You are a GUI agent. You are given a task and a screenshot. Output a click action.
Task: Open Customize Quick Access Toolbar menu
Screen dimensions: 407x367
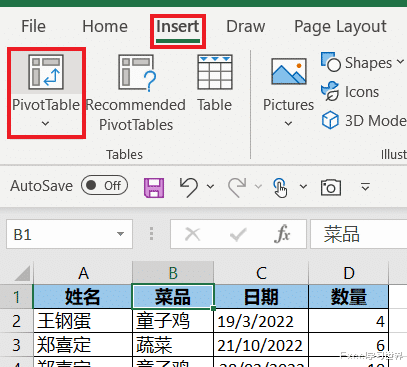tap(365, 187)
